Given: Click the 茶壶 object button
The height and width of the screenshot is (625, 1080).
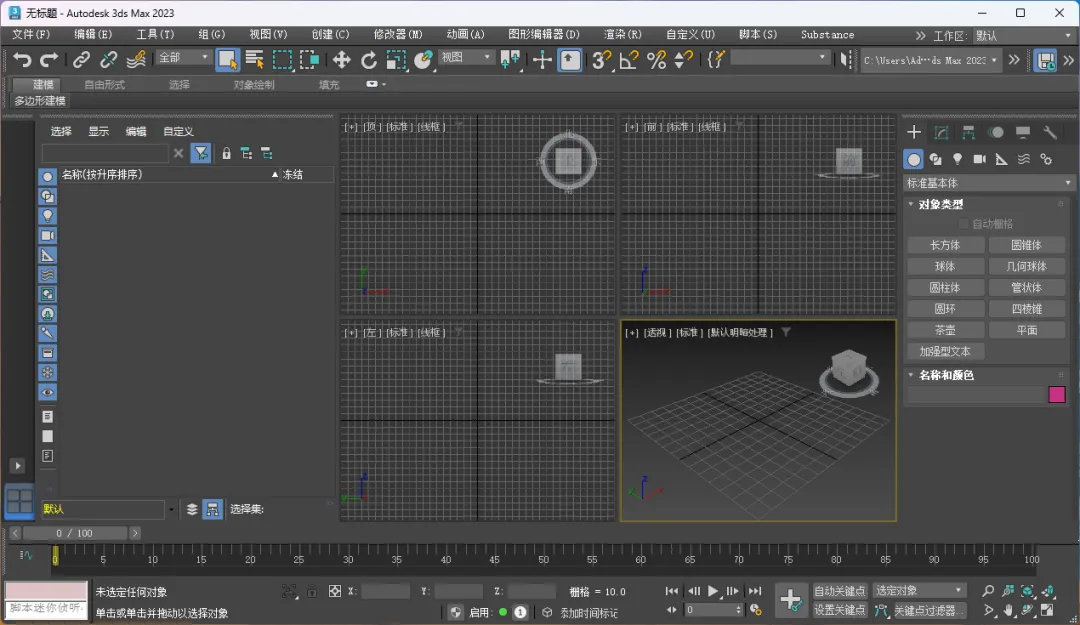Looking at the screenshot, I should tap(945, 330).
